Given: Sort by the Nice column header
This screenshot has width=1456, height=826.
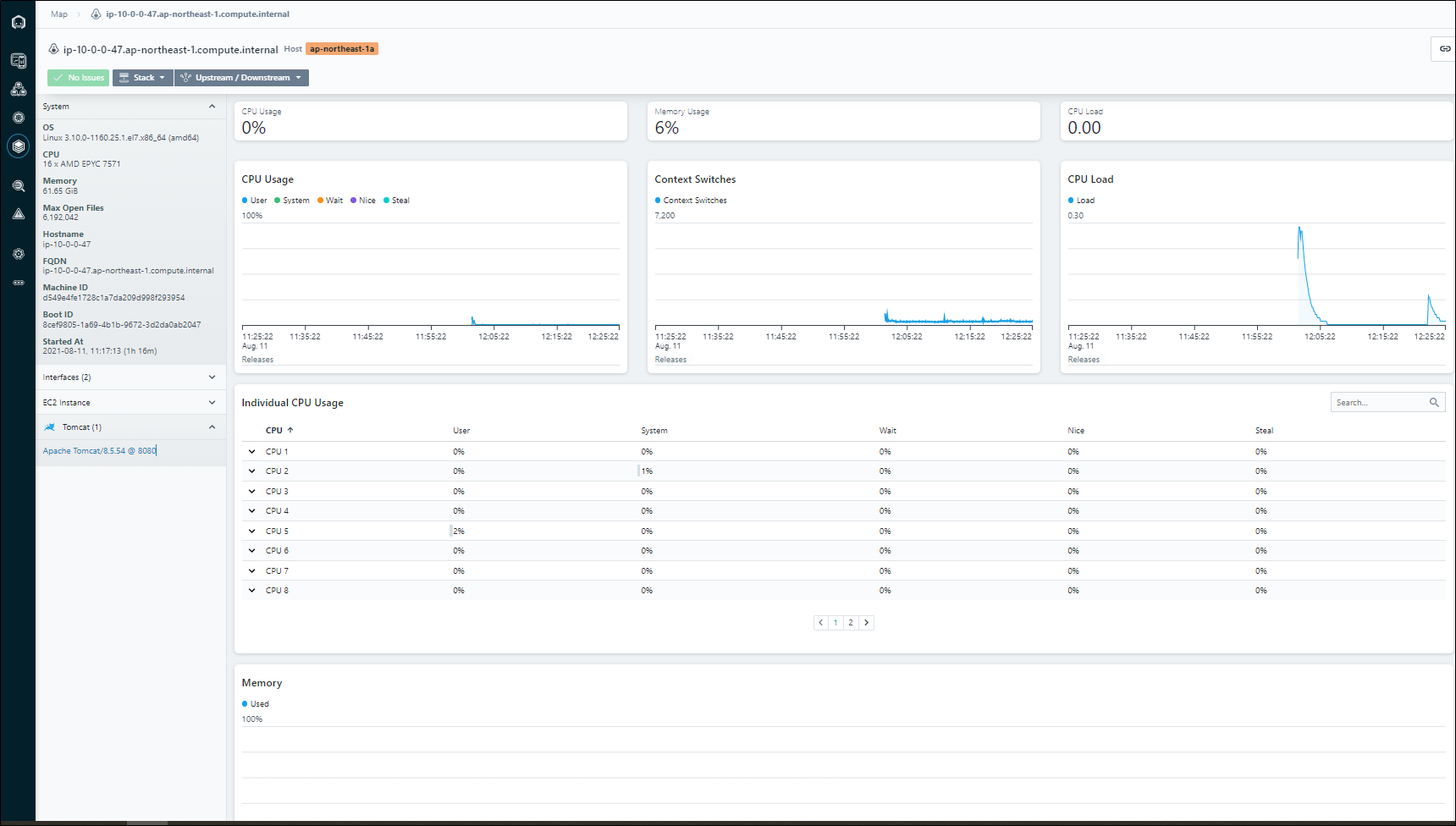Looking at the screenshot, I should (1076, 431).
